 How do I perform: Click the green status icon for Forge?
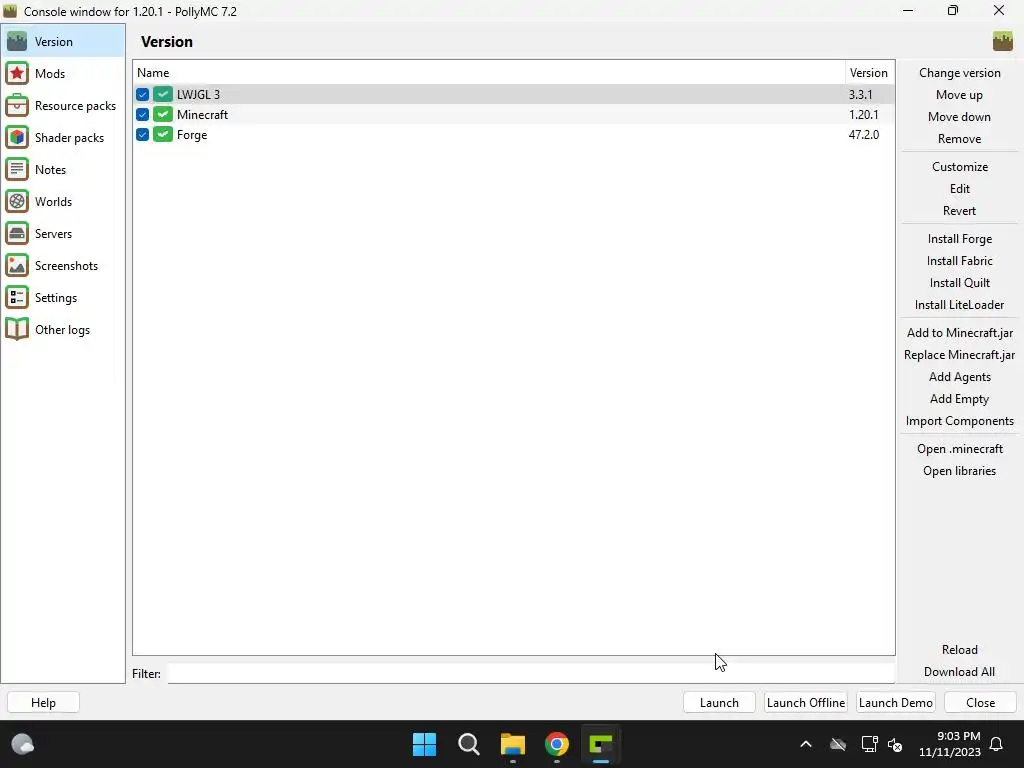pyautogui.click(x=163, y=135)
